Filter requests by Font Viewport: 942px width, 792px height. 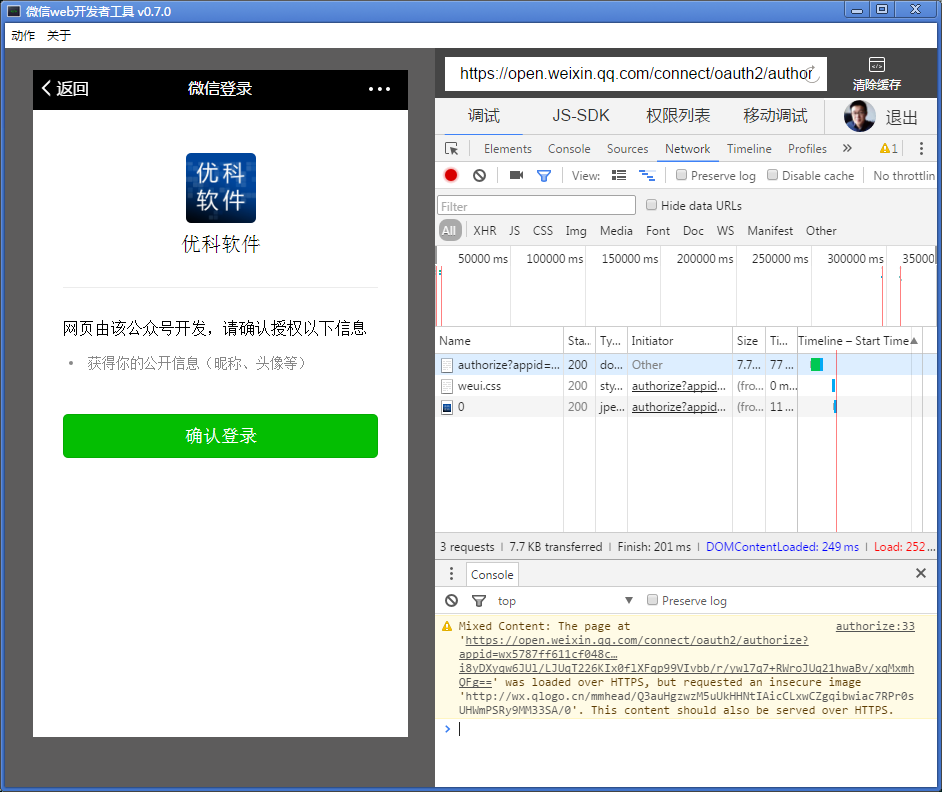click(x=658, y=231)
